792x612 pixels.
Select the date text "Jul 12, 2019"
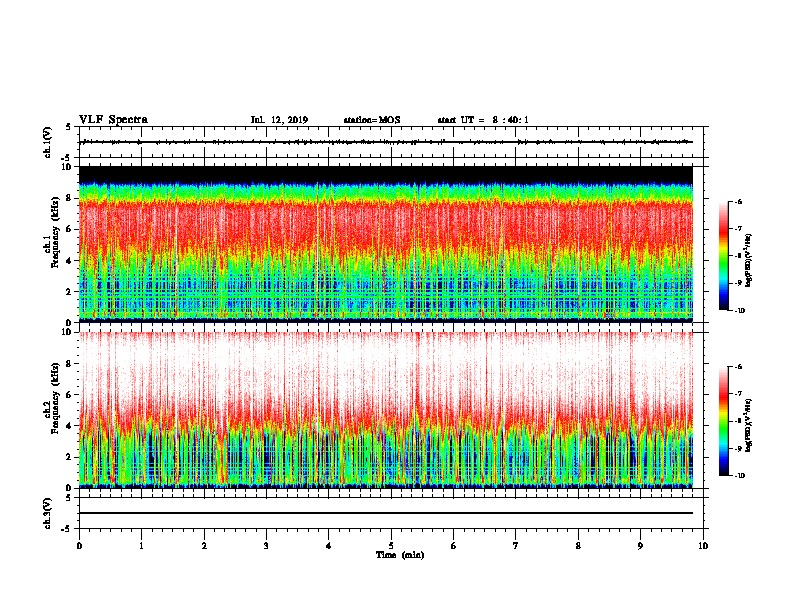click(x=279, y=120)
